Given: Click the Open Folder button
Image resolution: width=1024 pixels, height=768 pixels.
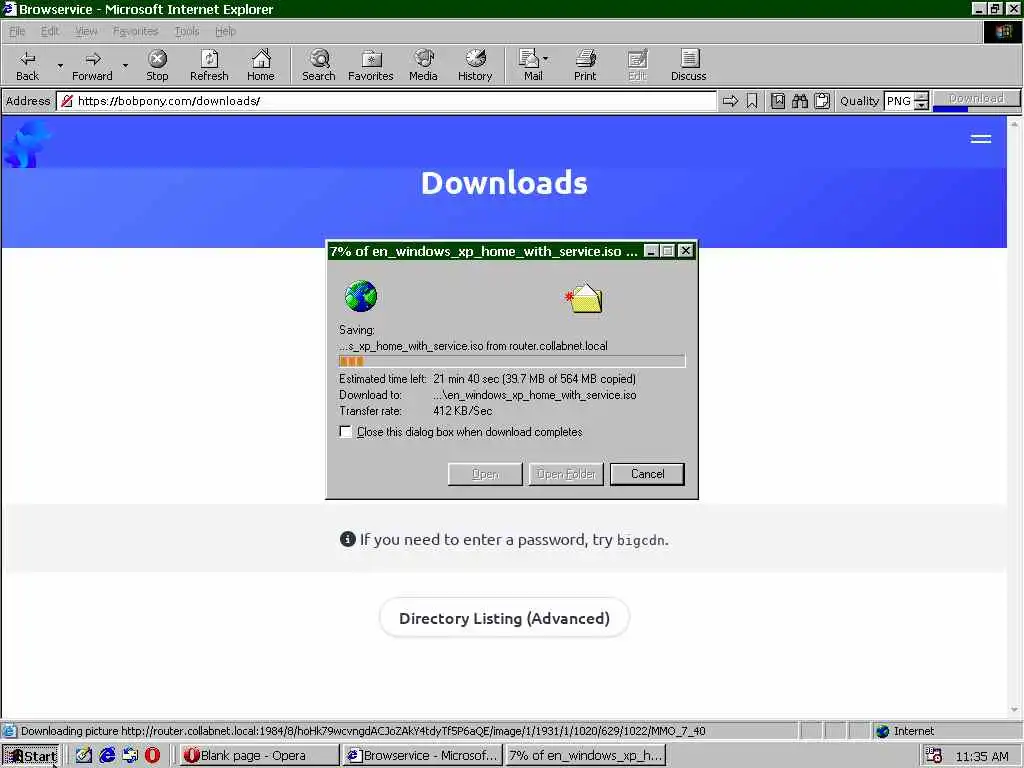Looking at the screenshot, I should [566, 474].
